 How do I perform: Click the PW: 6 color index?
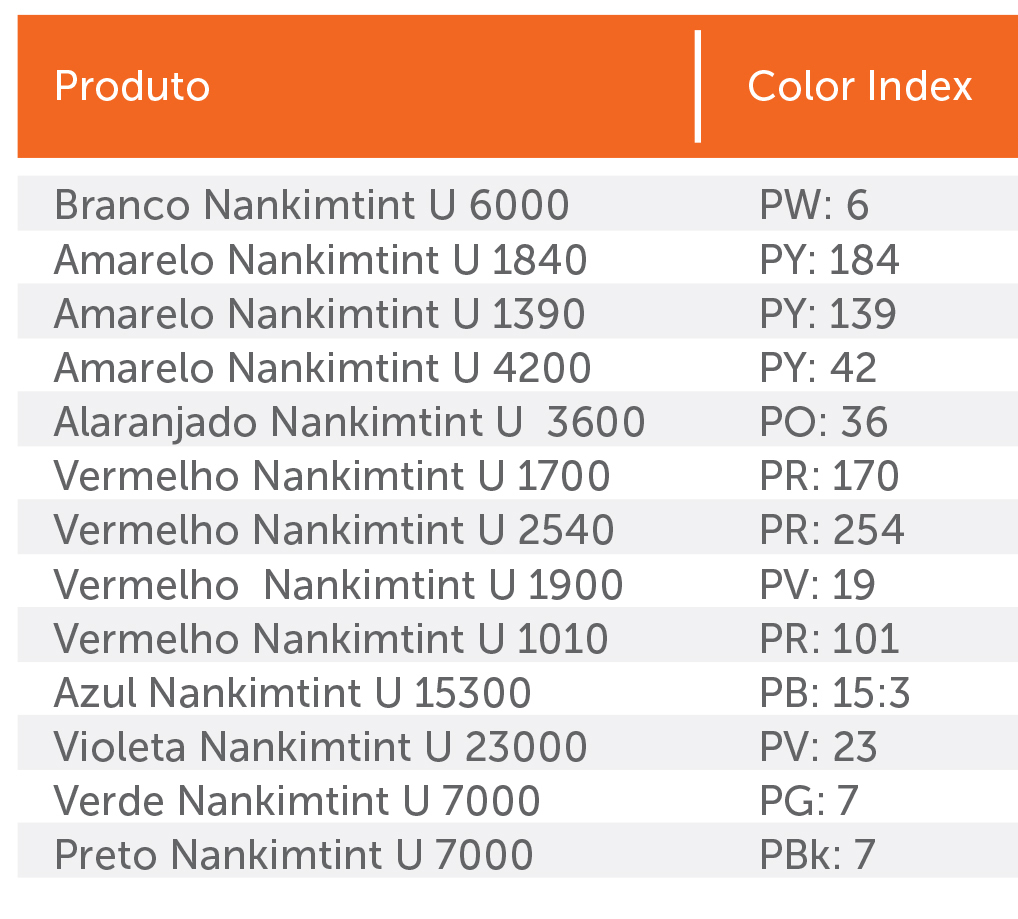(814, 205)
